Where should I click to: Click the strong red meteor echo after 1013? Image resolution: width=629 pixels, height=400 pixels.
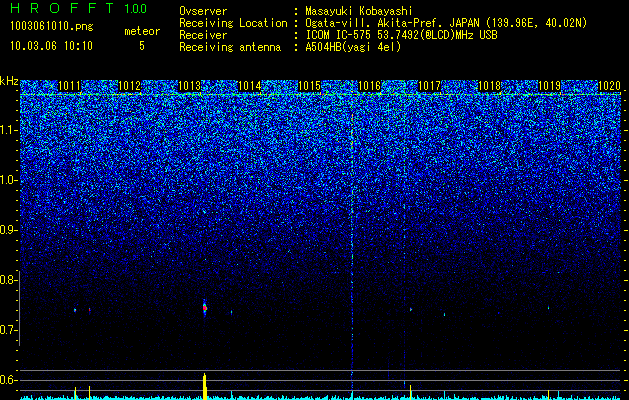pyautogui.click(x=205, y=308)
